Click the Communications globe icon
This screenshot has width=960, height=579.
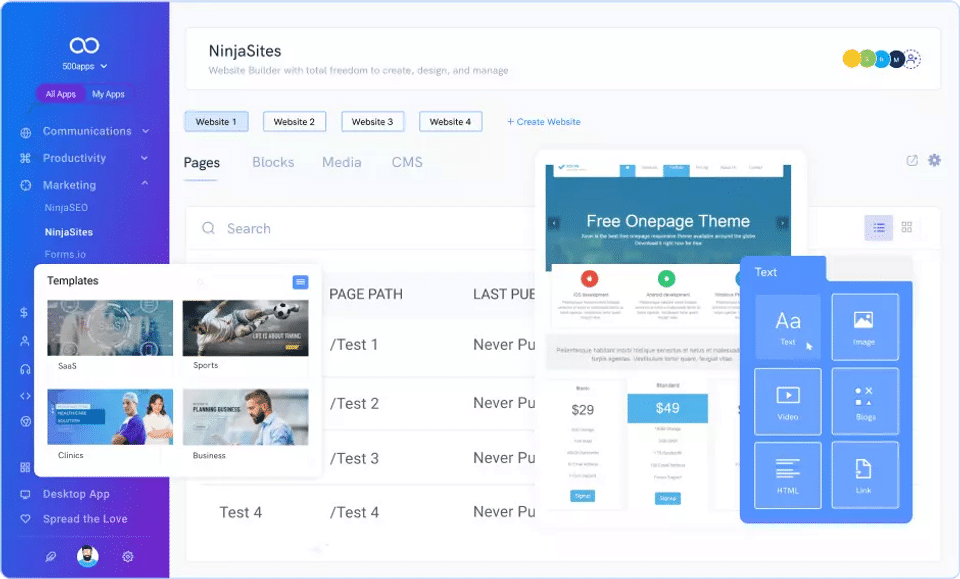click(25, 132)
